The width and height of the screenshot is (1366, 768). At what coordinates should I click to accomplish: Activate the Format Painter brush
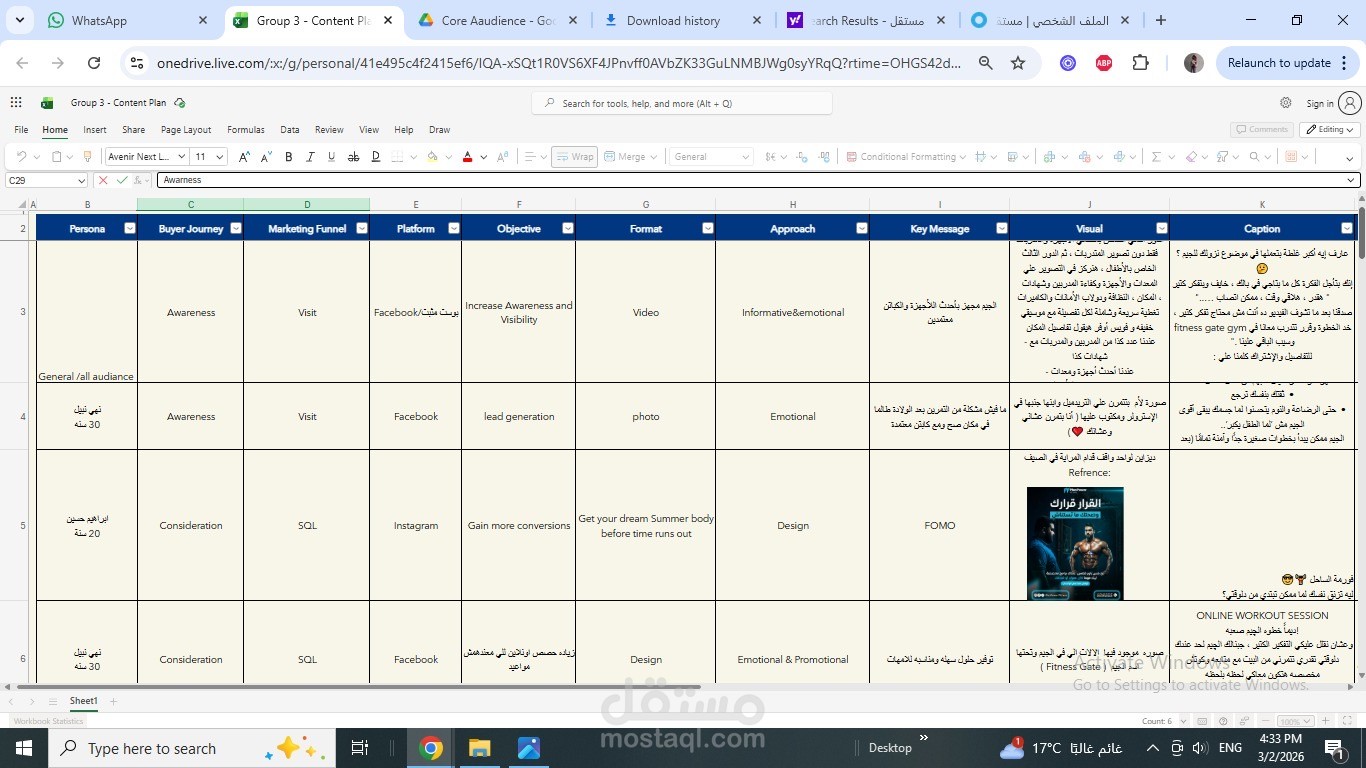87,156
